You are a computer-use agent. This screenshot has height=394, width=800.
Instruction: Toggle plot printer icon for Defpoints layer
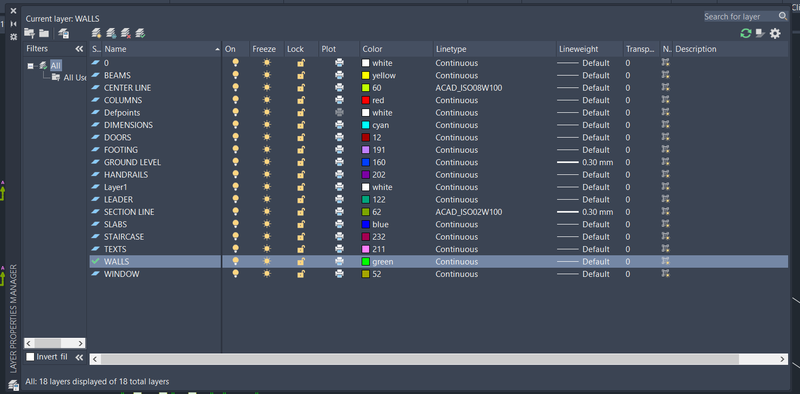[339, 112]
